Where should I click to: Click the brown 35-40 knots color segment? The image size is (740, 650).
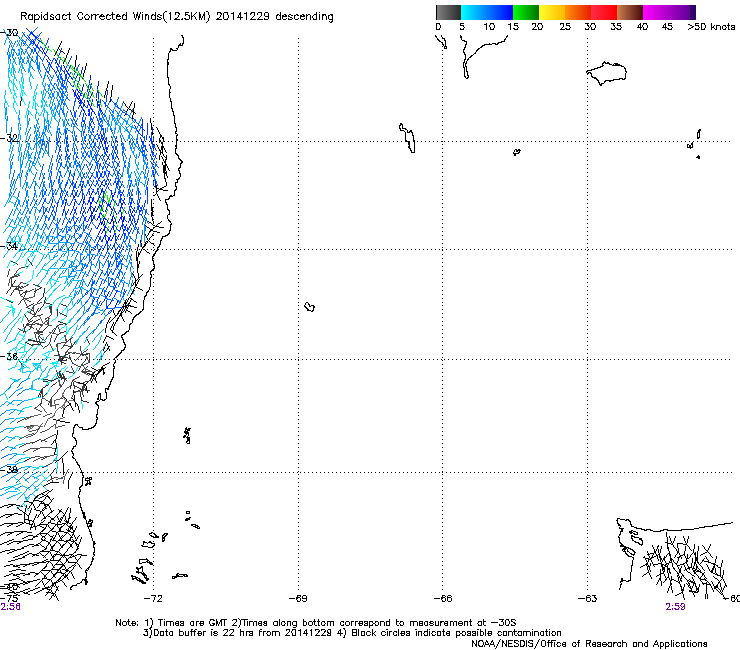click(x=630, y=12)
